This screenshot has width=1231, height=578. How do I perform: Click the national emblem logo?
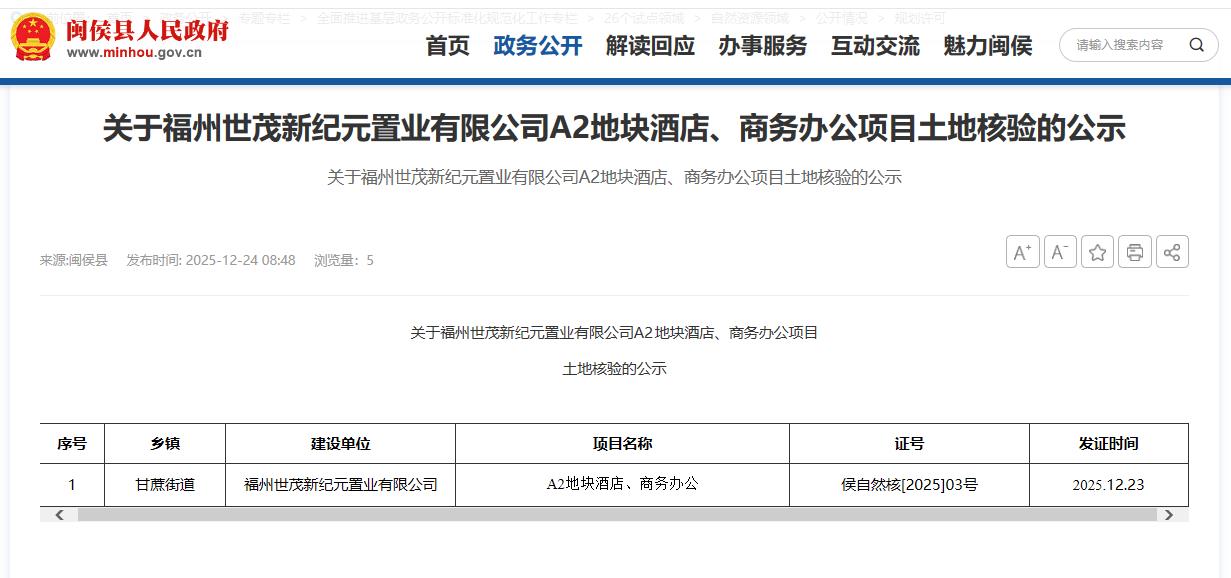pyautogui.click(x=33, y=38)
